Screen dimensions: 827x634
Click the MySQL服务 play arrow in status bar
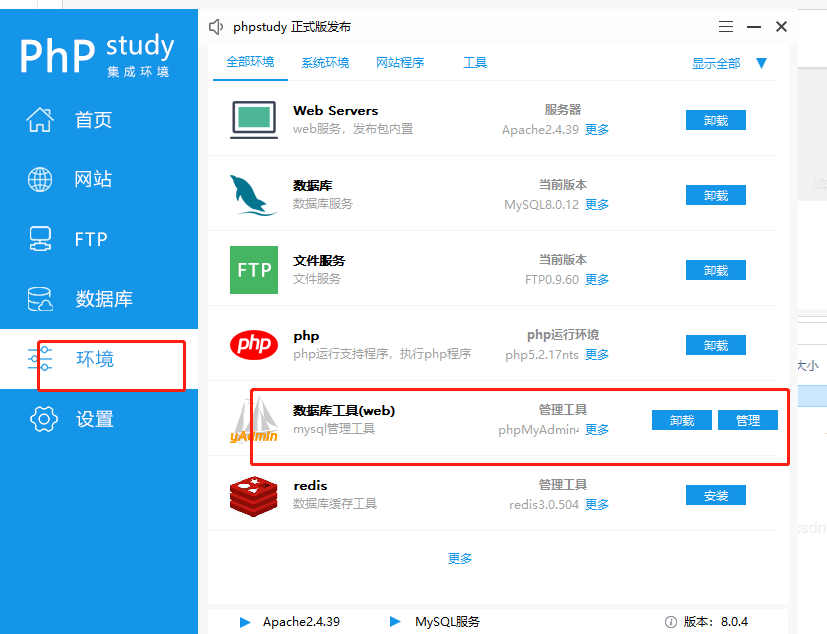pos(395,621)
